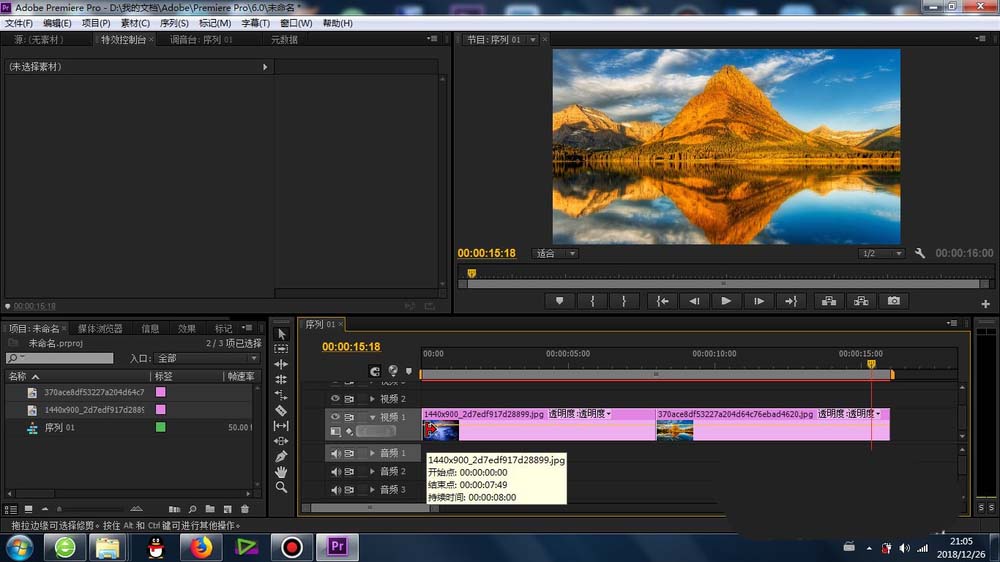This screenshot has height=562, width=1000.
Task: Create a new bin in project panel
Action: point(210,509)
